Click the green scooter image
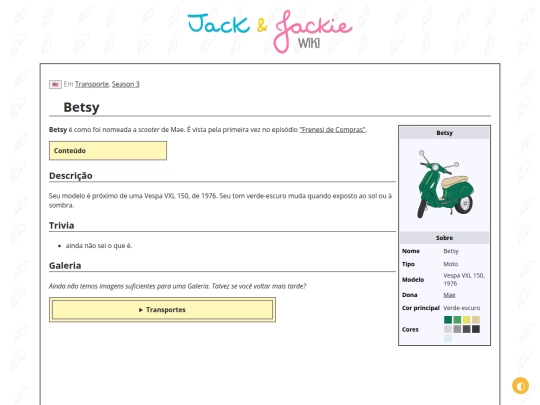 click(445, 184)
